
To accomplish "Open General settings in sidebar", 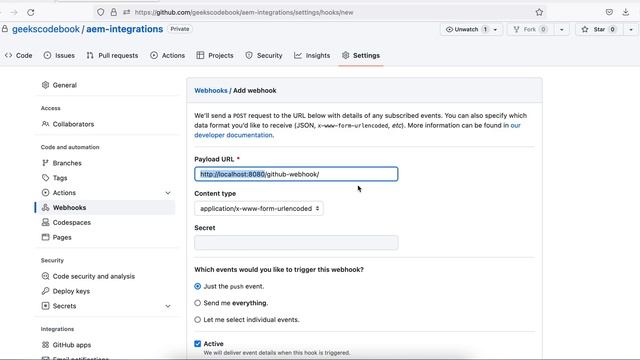I will [x=64, y=85].
